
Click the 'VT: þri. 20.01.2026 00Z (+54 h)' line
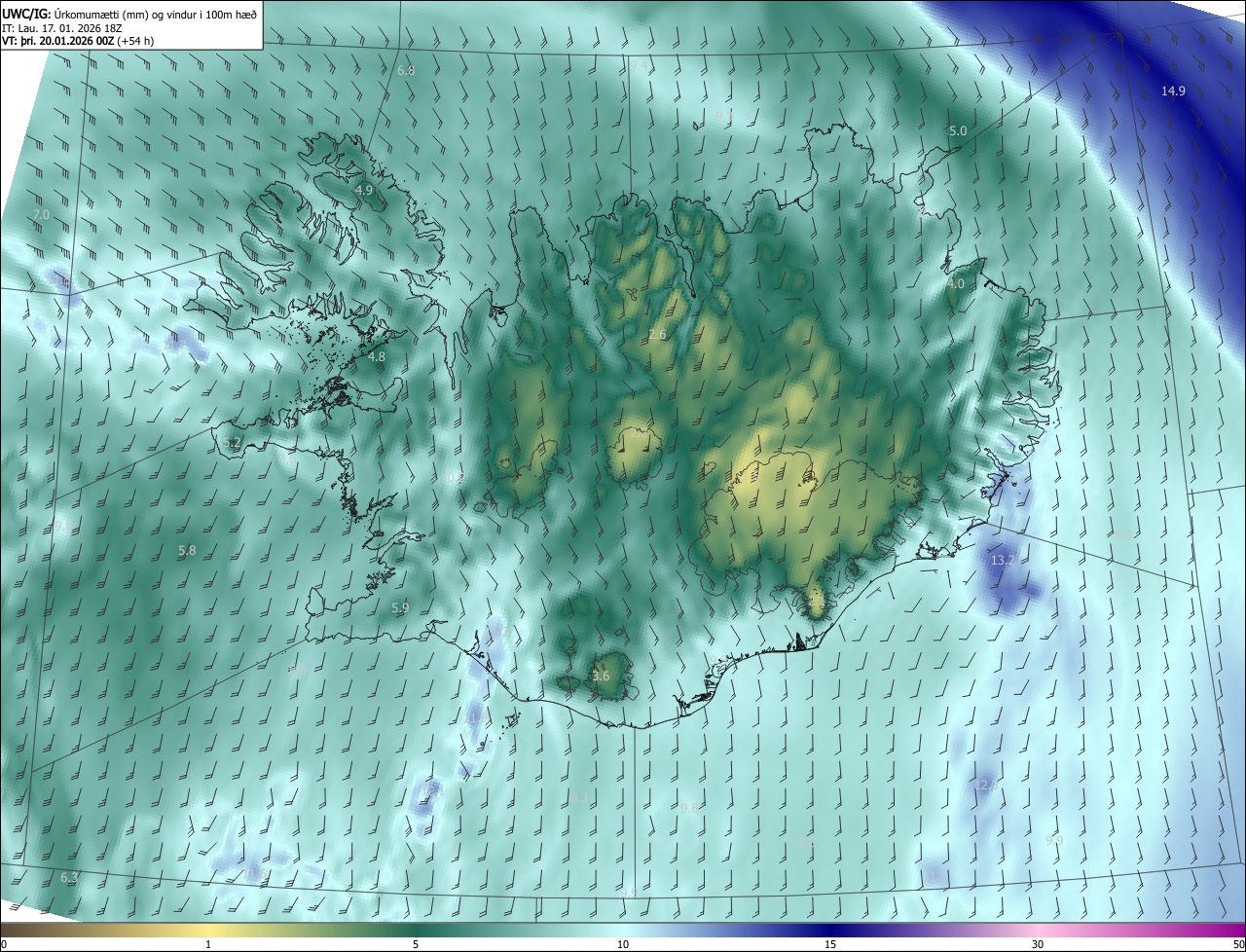(x=78, y=41)
